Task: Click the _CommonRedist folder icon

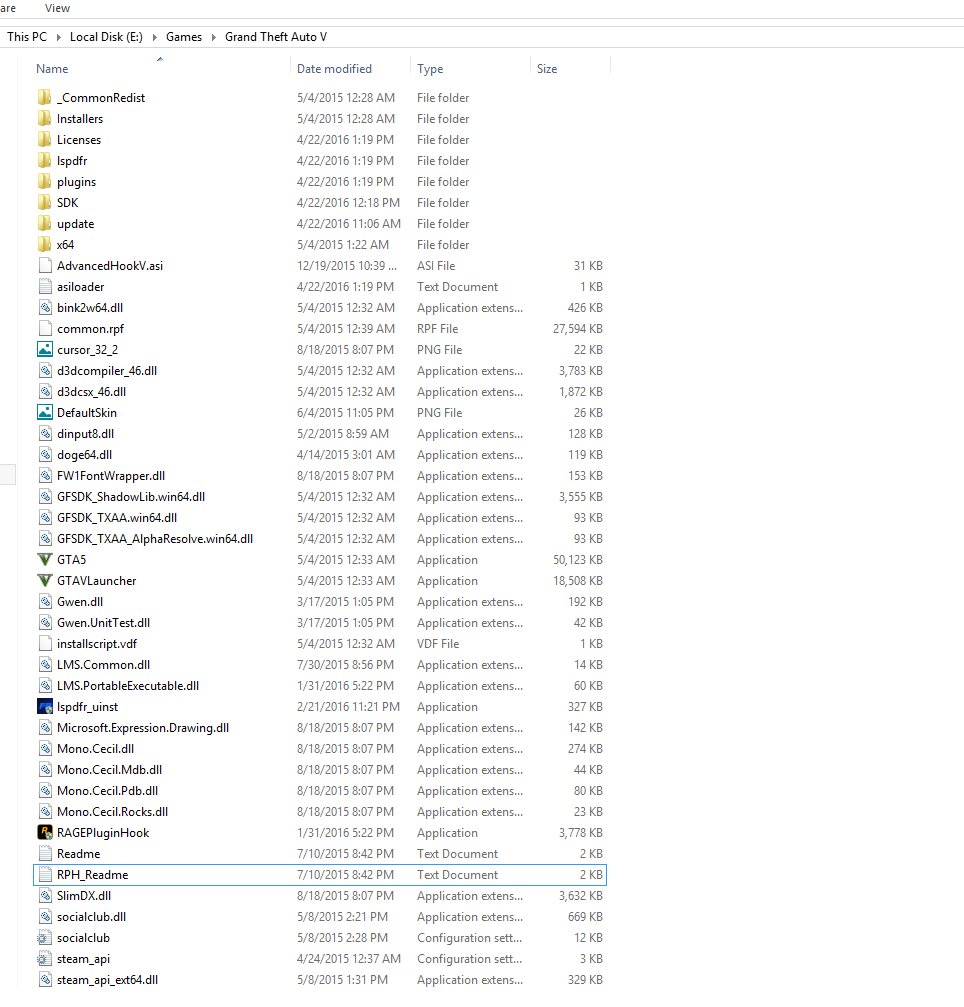Action: point(45,98)
